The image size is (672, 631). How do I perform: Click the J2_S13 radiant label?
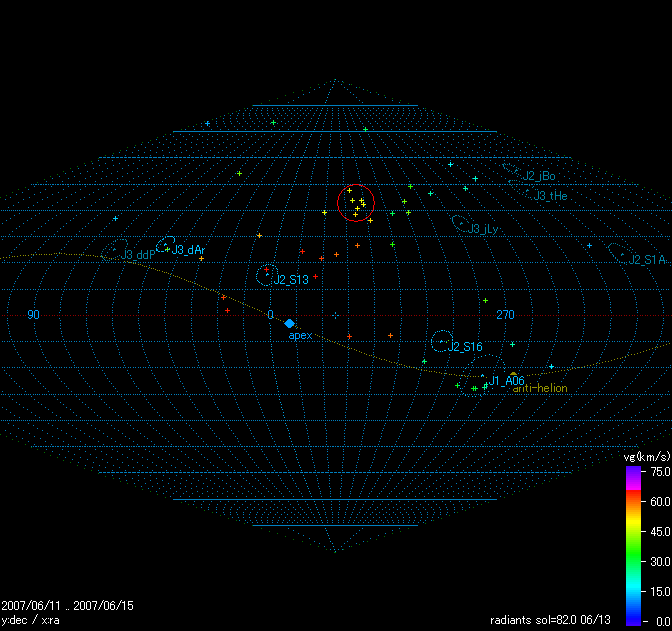pyautogui.click(x=291, y=279)
